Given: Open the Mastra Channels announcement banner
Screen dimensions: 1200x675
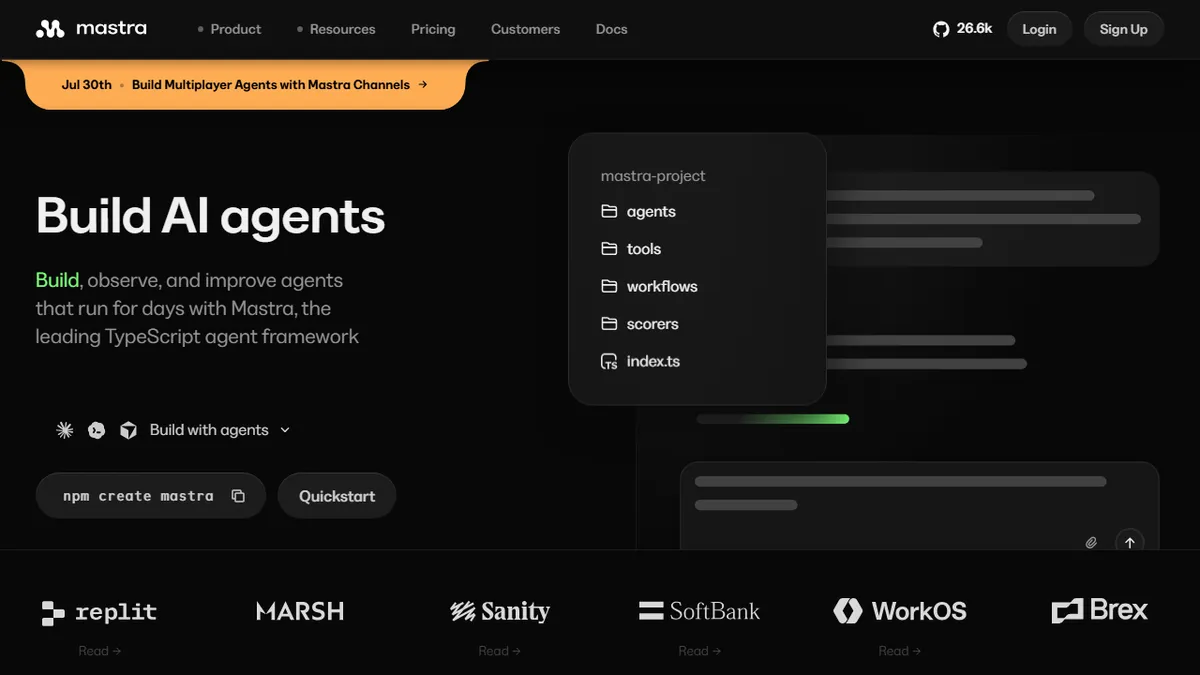Looking at the screenshot, I should point(246,85).
